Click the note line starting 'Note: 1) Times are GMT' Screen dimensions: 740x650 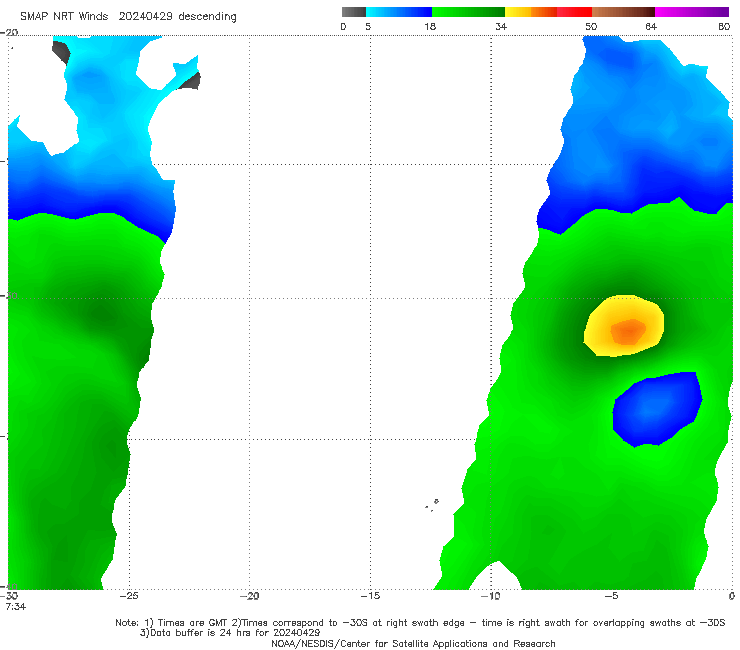click(420, 623)
